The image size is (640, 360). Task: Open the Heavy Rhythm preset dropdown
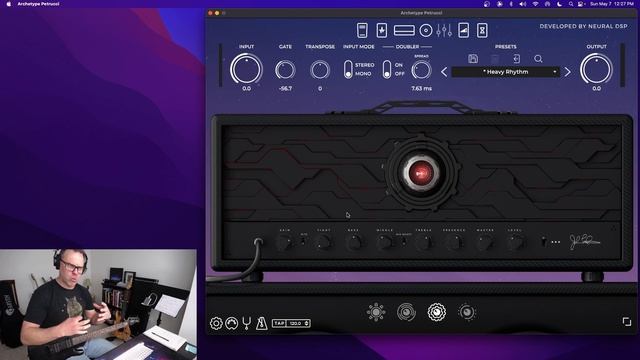(x=505, y=72)
